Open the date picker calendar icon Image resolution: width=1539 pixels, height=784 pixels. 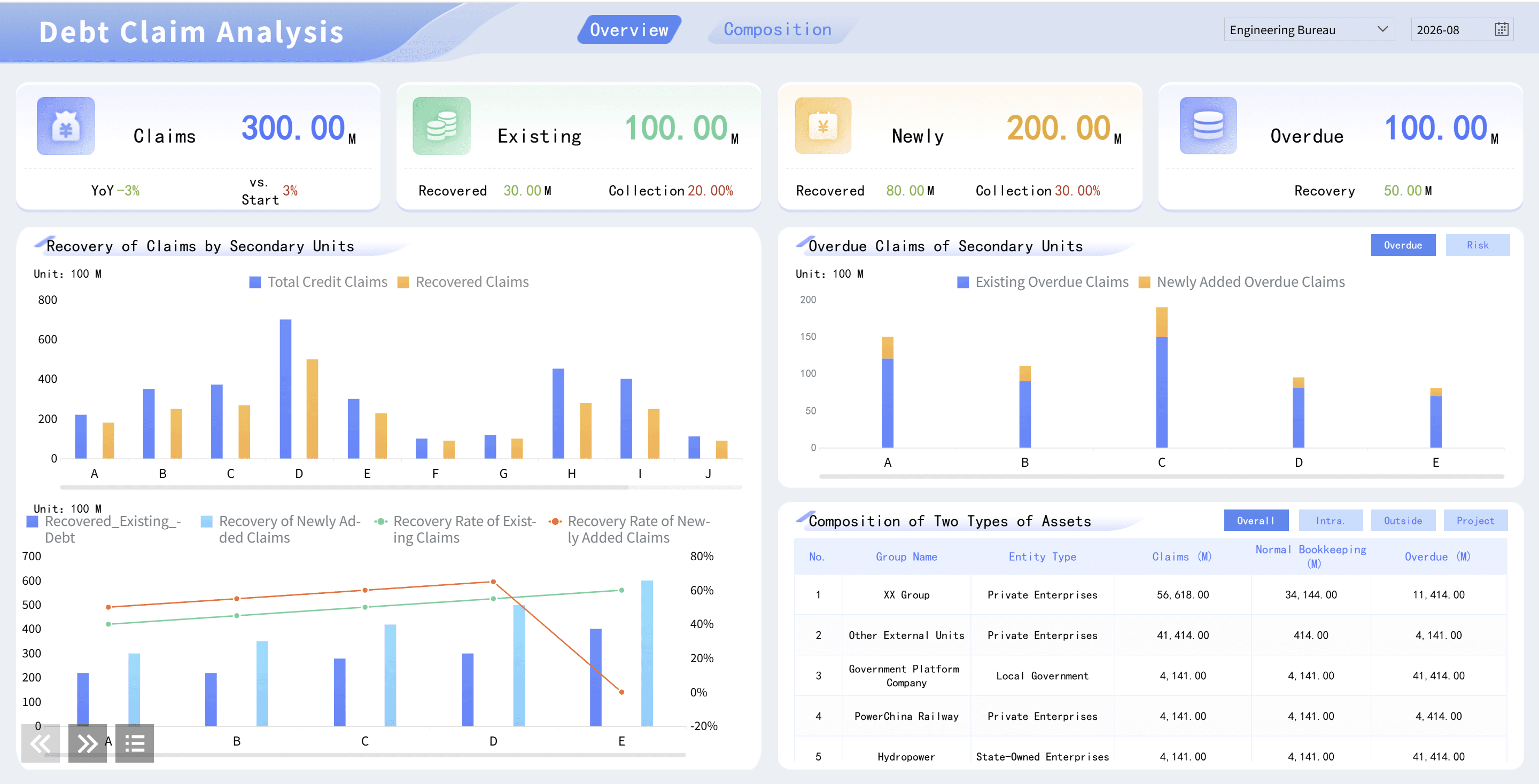pyautogui.click(x=1502, y=29)
